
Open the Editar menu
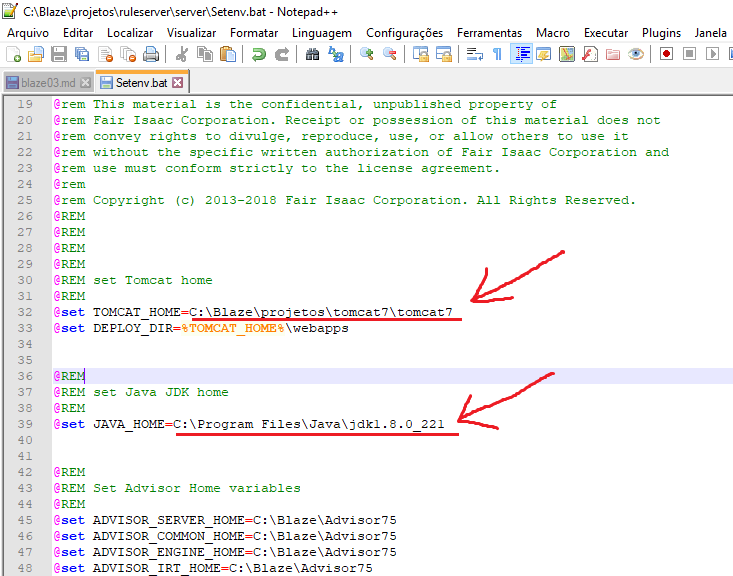(x=78, y=33)
